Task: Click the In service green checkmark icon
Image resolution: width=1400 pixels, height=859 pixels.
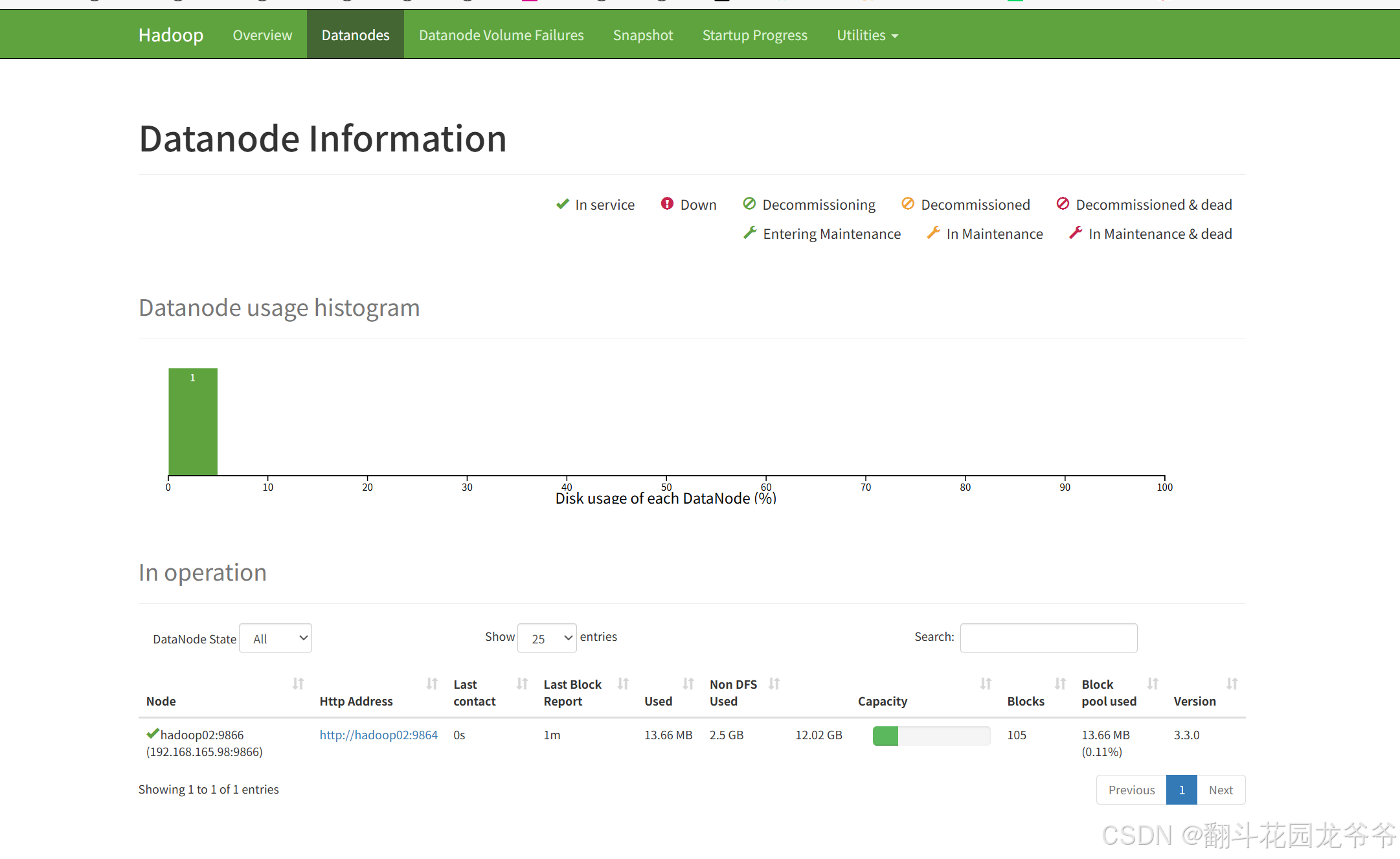Action: point(562,204)
